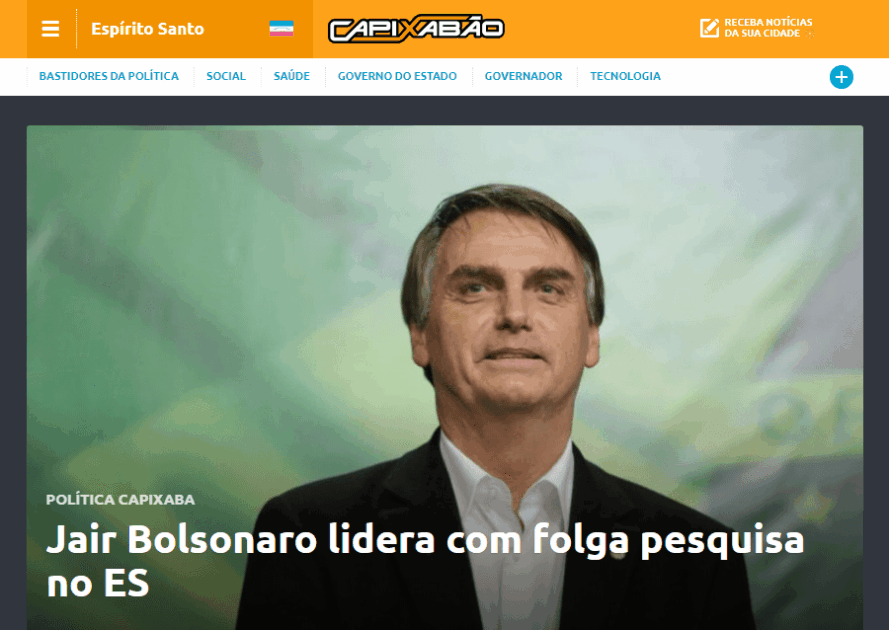The height and width of the screenshot is (630, 889).
Task: Click the dark orange region panel in header
Action: click(x=170, y=29)
